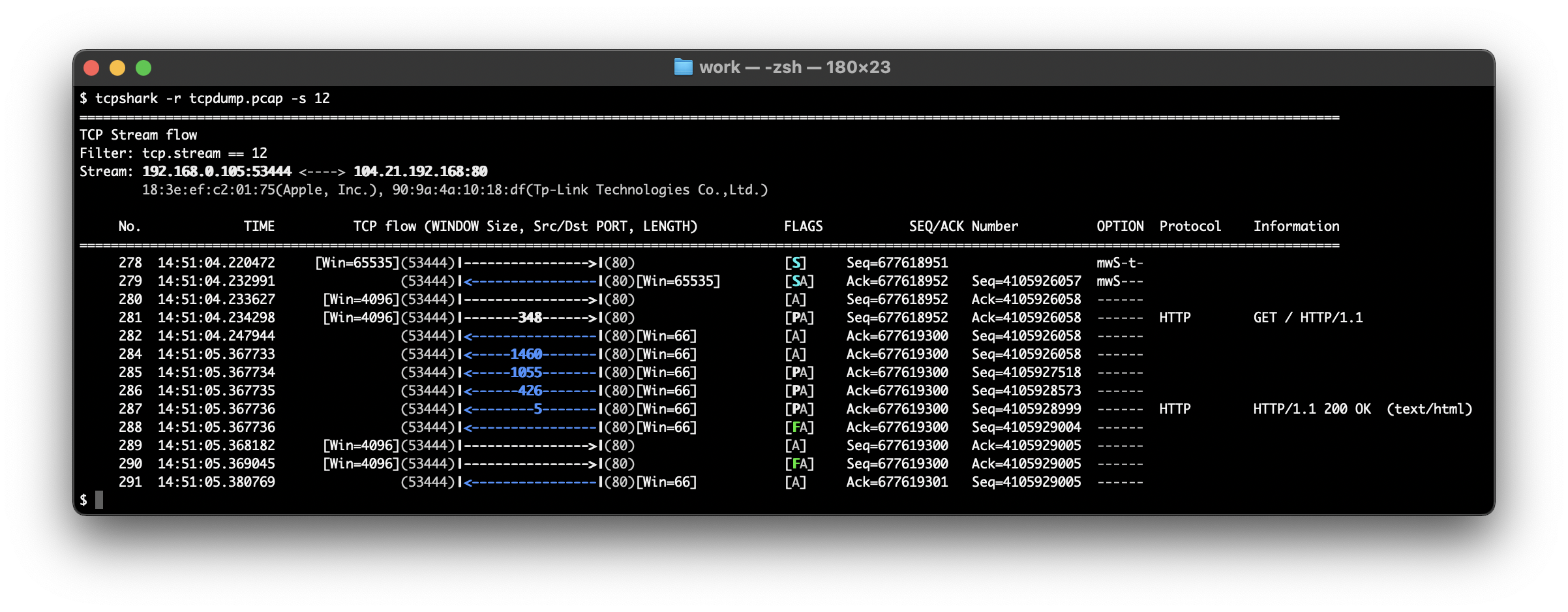The height and width of the screenshot is (612, 1568).
Task: Click the mwS-t- option on packet 278
Action: pyautogui.click(x=1119, y=263)
